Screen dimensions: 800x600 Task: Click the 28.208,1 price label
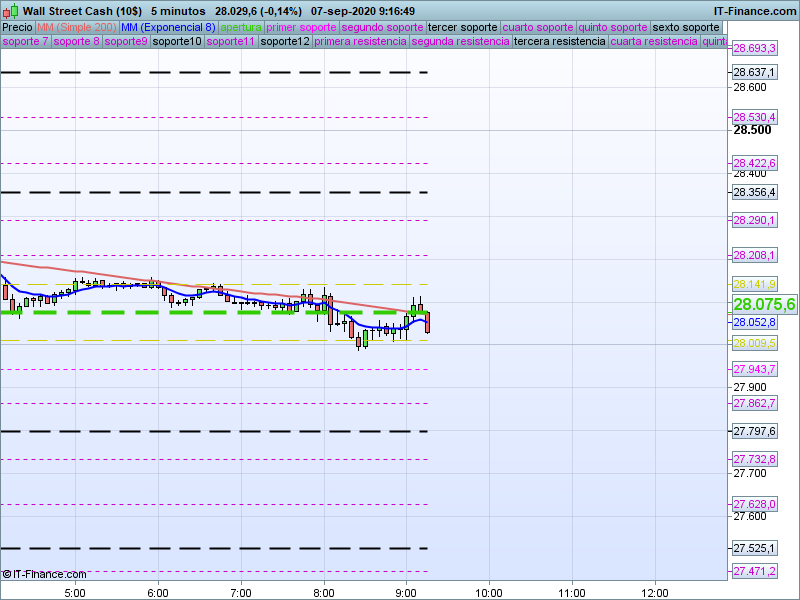pyautogui.click(x=754, y=255)
